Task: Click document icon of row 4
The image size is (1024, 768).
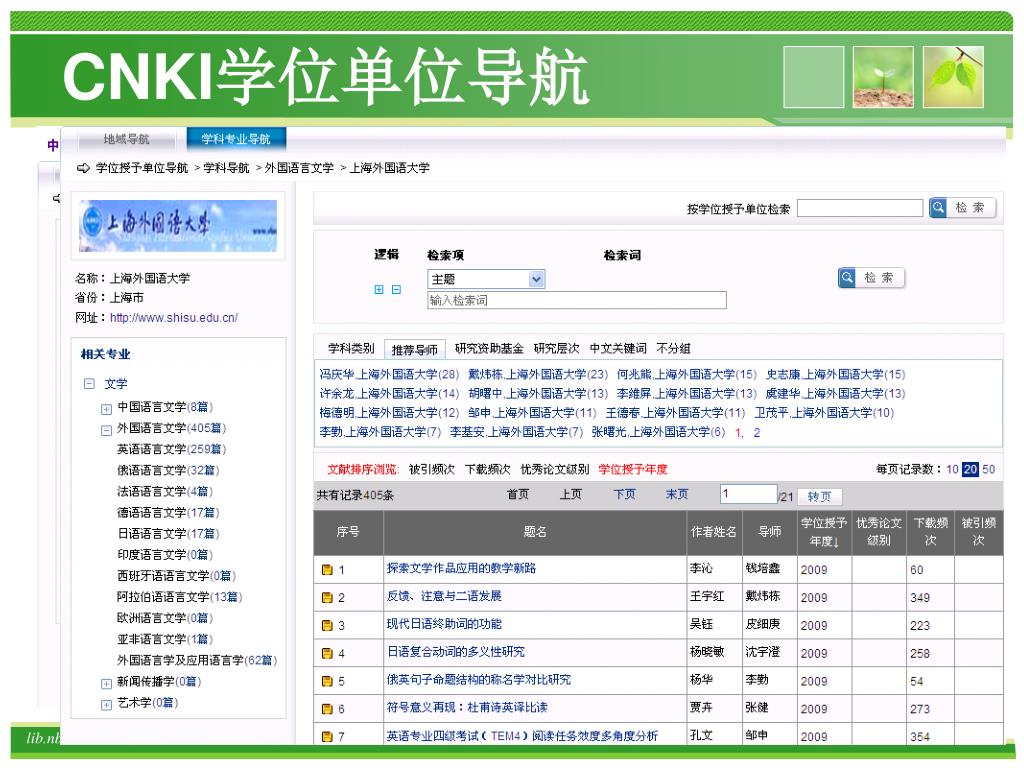Action: (327, 653)
